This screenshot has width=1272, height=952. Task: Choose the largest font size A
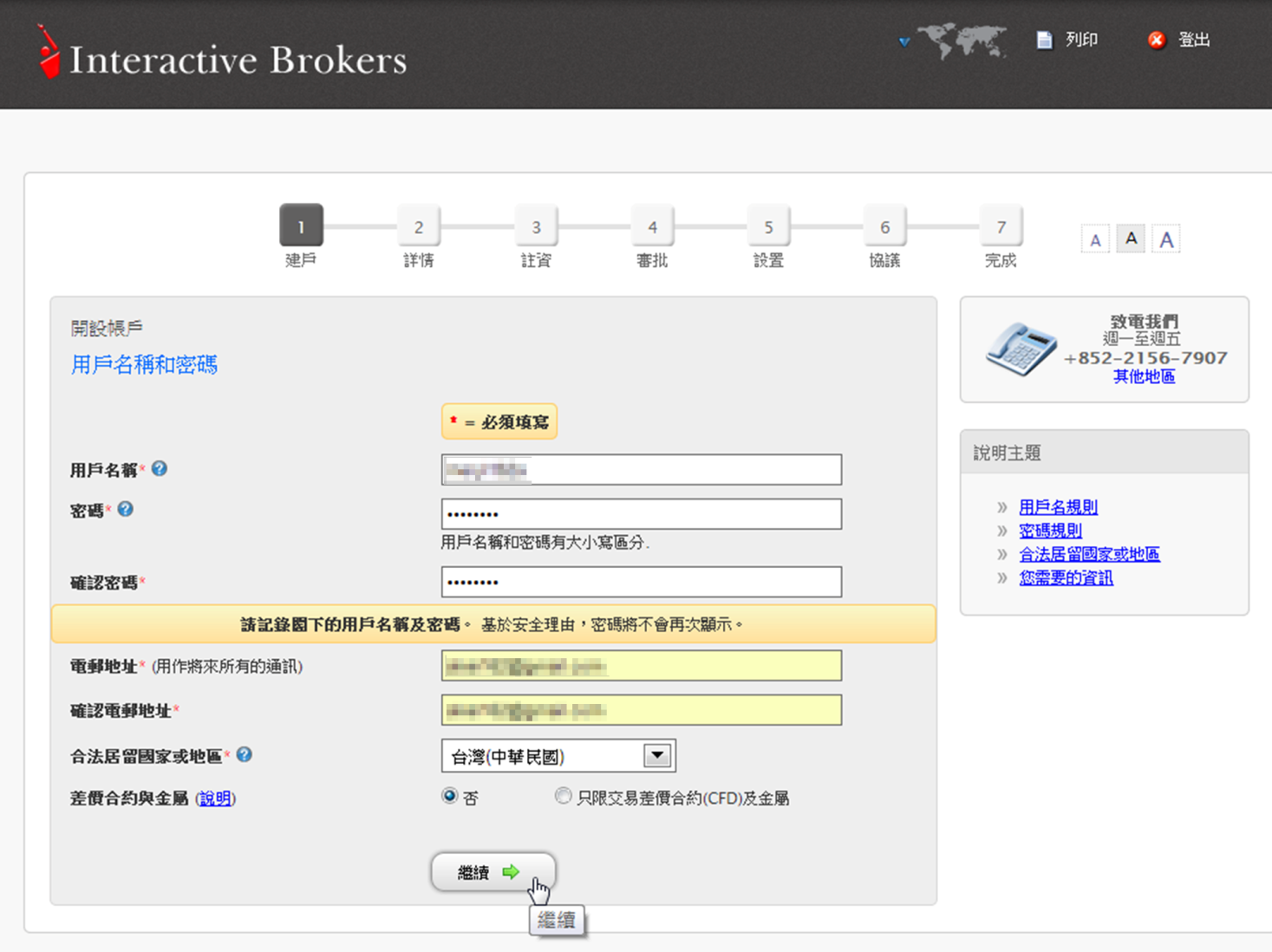pyautogui.click(x=1166, y=239)
